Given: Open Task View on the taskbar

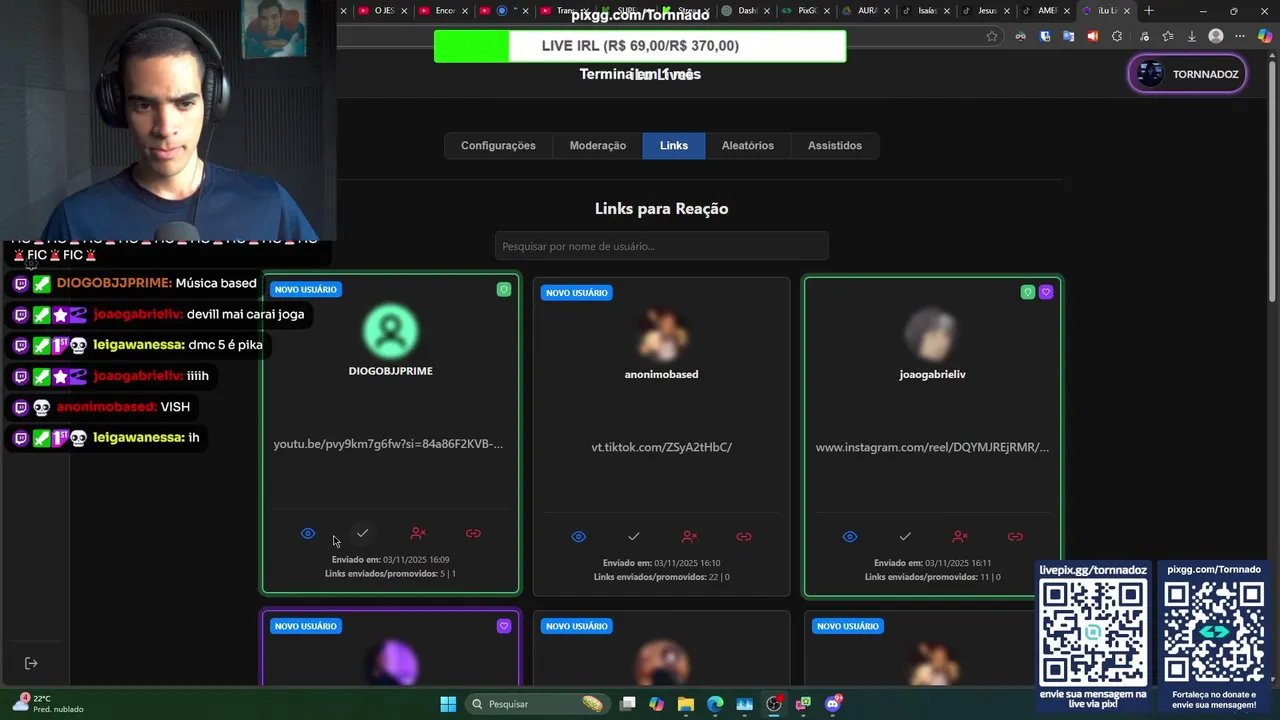Looking at the screenshot, I should click(628, 704).
